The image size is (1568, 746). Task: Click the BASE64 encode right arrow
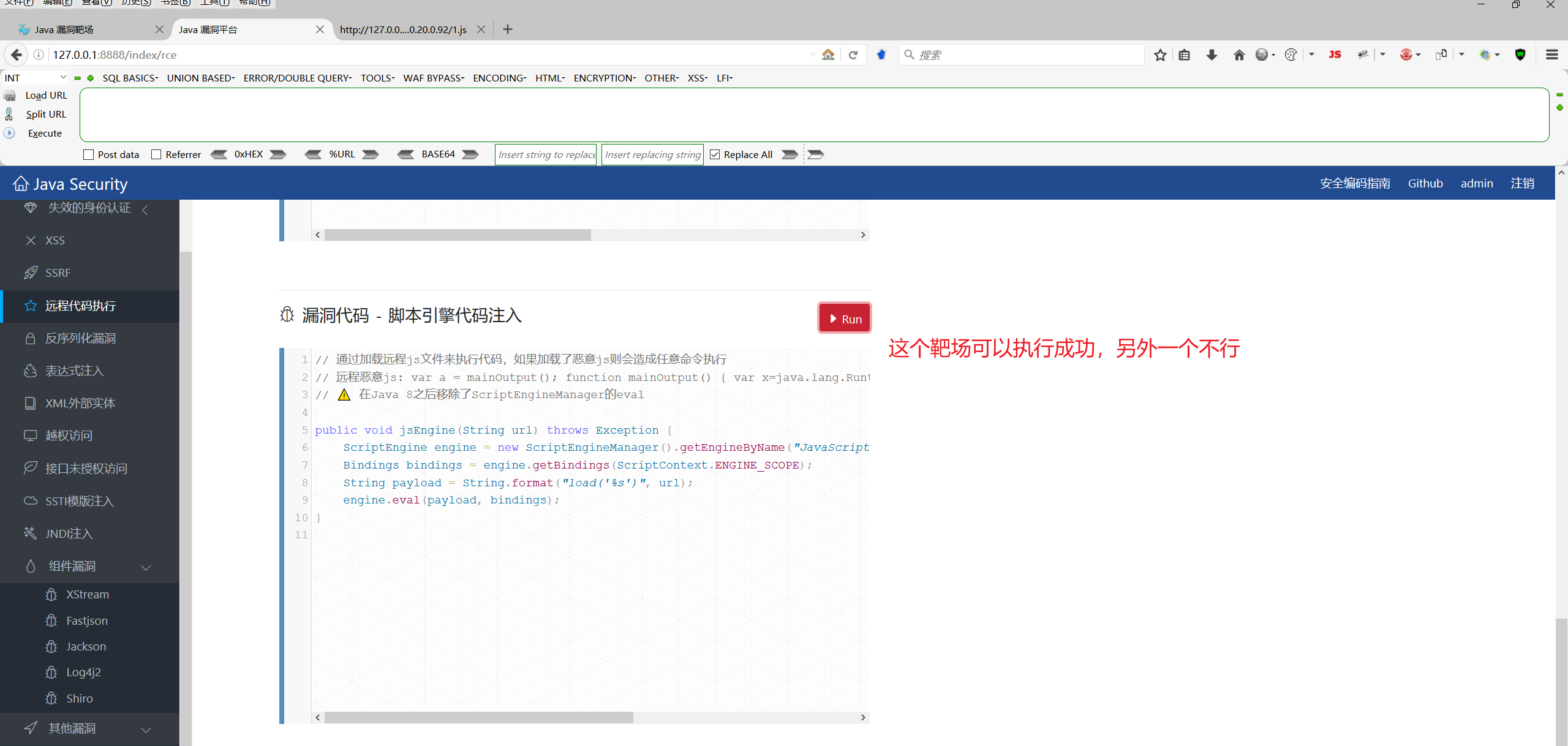pyautogui.click(x=470, y=154)
